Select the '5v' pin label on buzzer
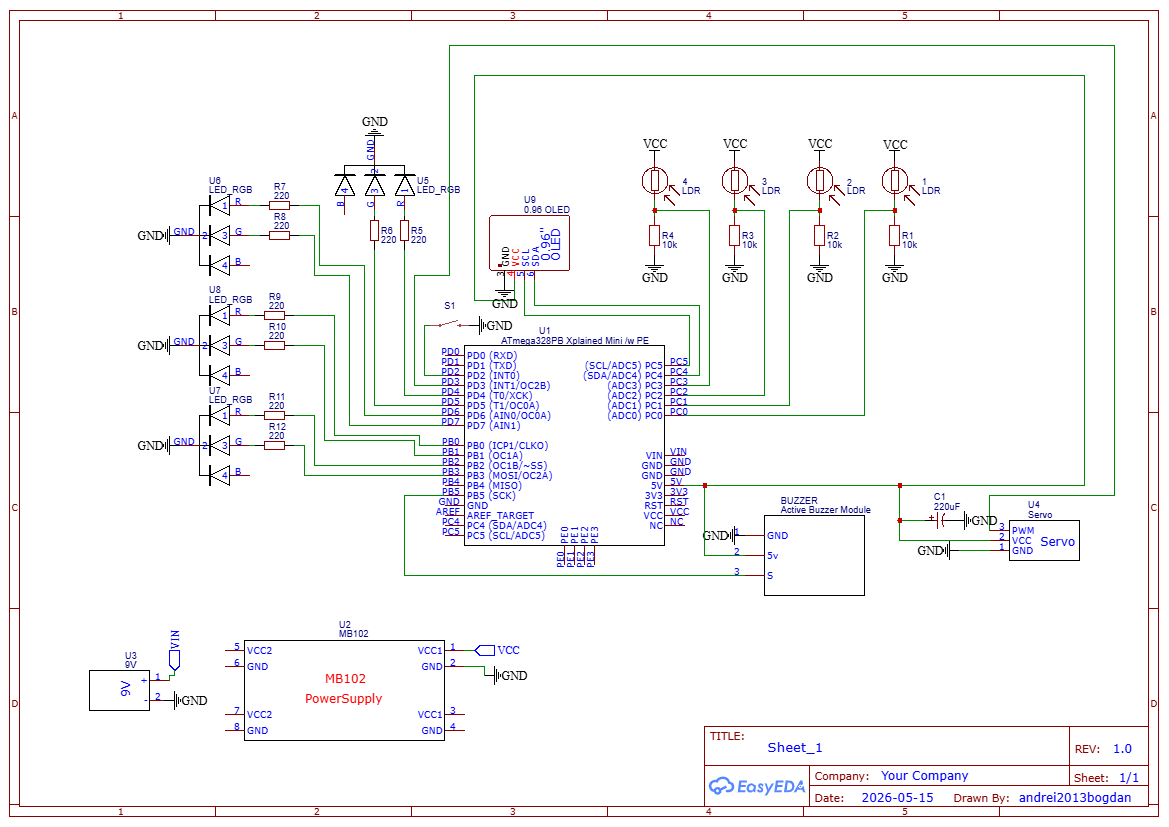 (x=772, y=556)
